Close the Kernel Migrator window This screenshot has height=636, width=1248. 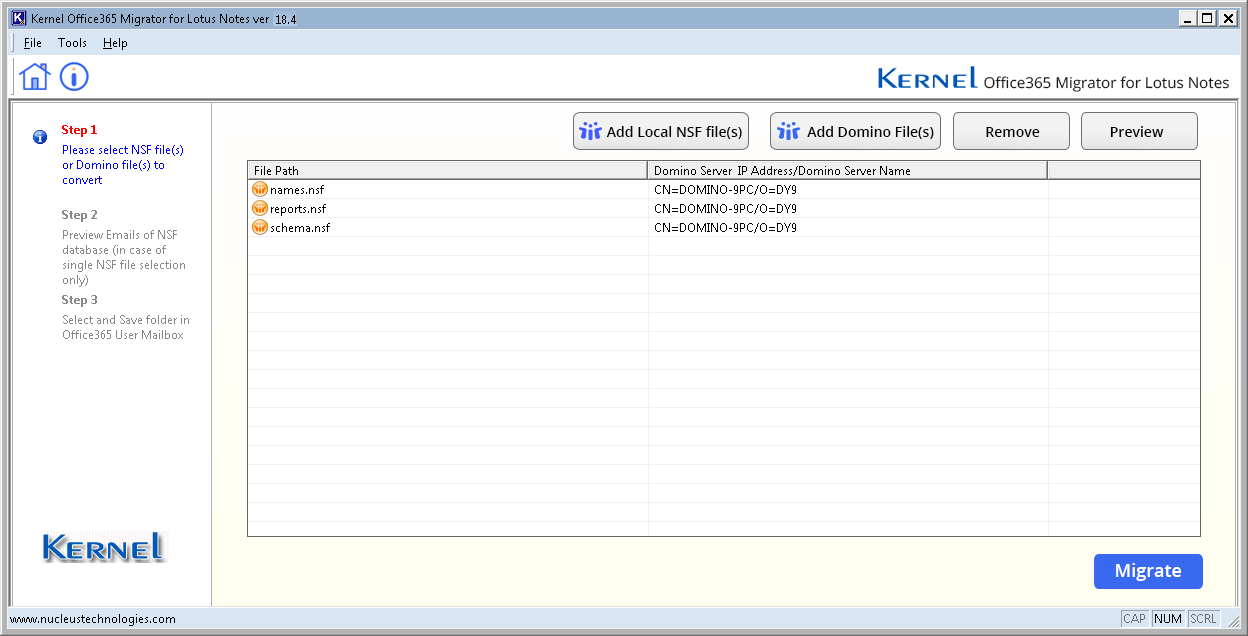pyautogui.click(x=1228, y=18)
